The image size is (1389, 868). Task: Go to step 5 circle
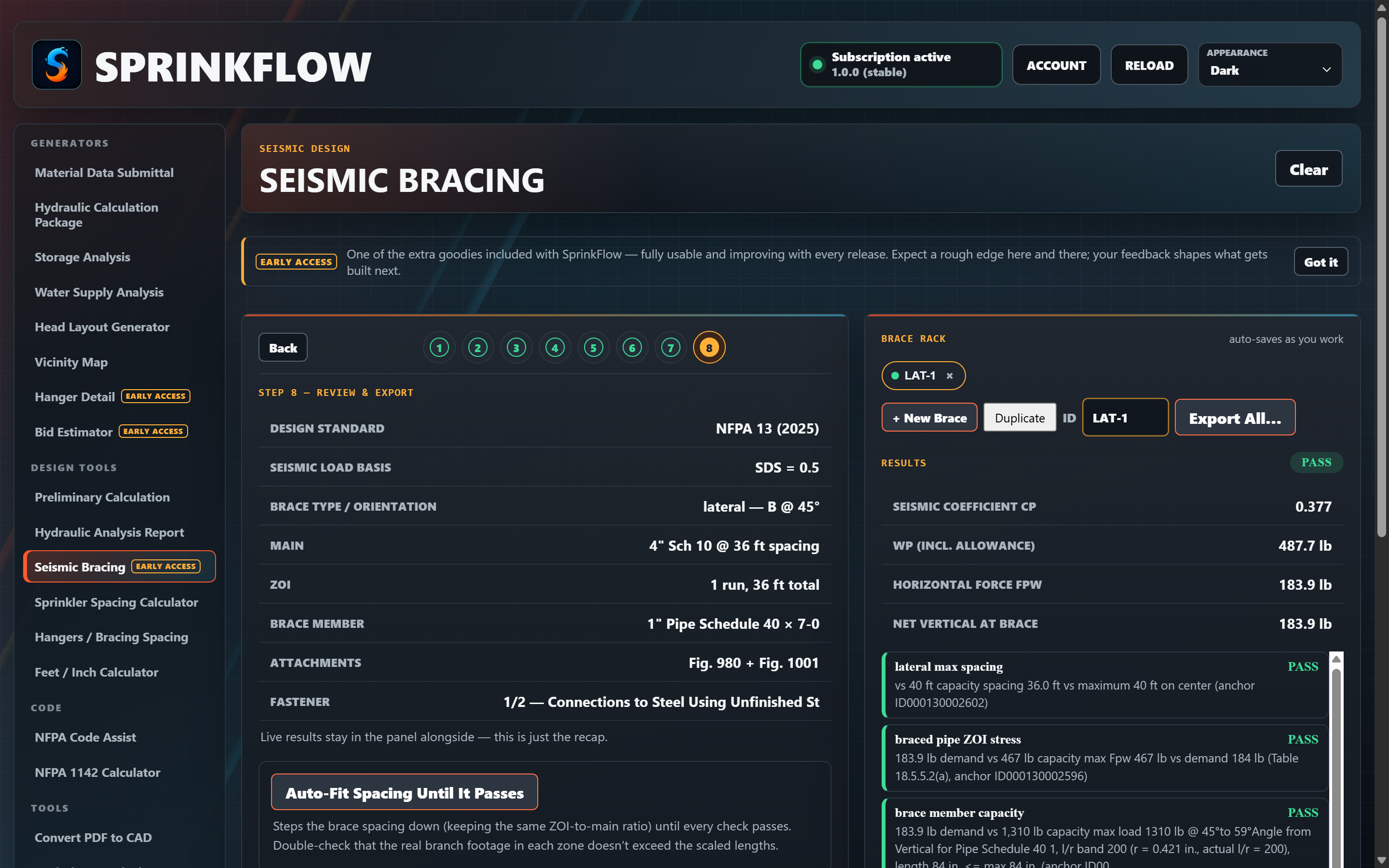click(594, 347)
